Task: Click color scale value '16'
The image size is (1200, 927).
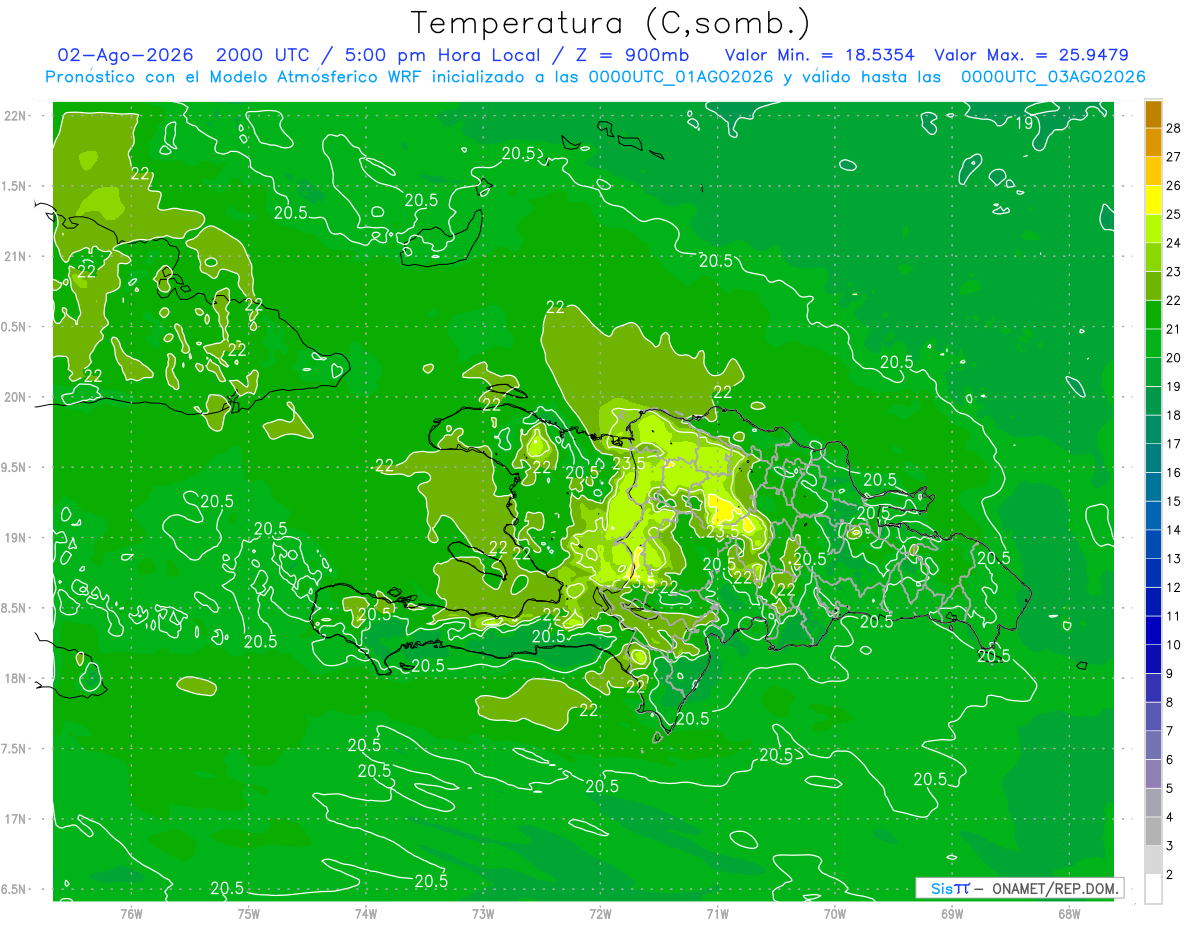Action: point(1174,473)
